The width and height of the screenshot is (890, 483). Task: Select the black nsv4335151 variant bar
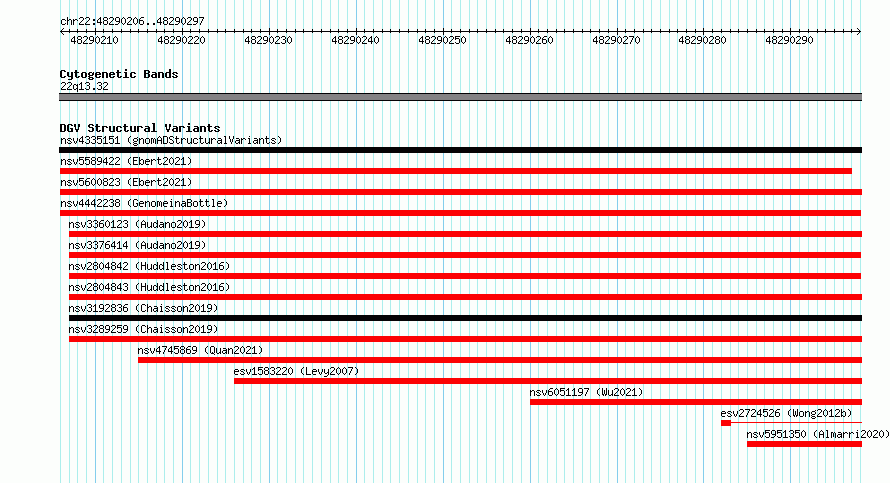(460, 150)
